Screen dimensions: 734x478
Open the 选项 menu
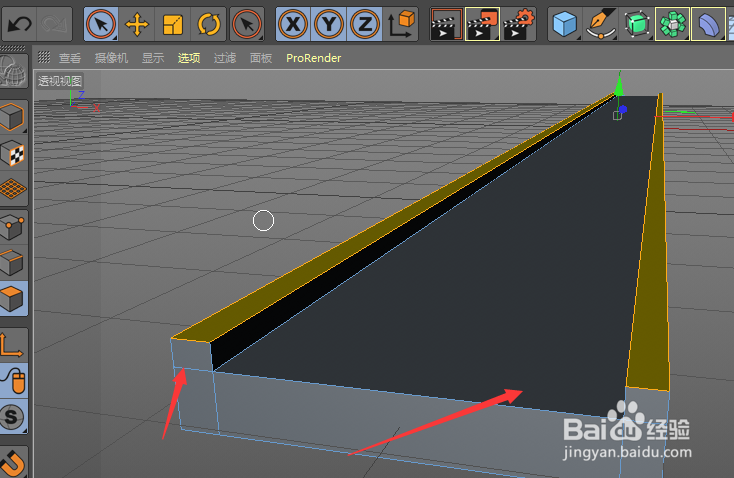189,58
